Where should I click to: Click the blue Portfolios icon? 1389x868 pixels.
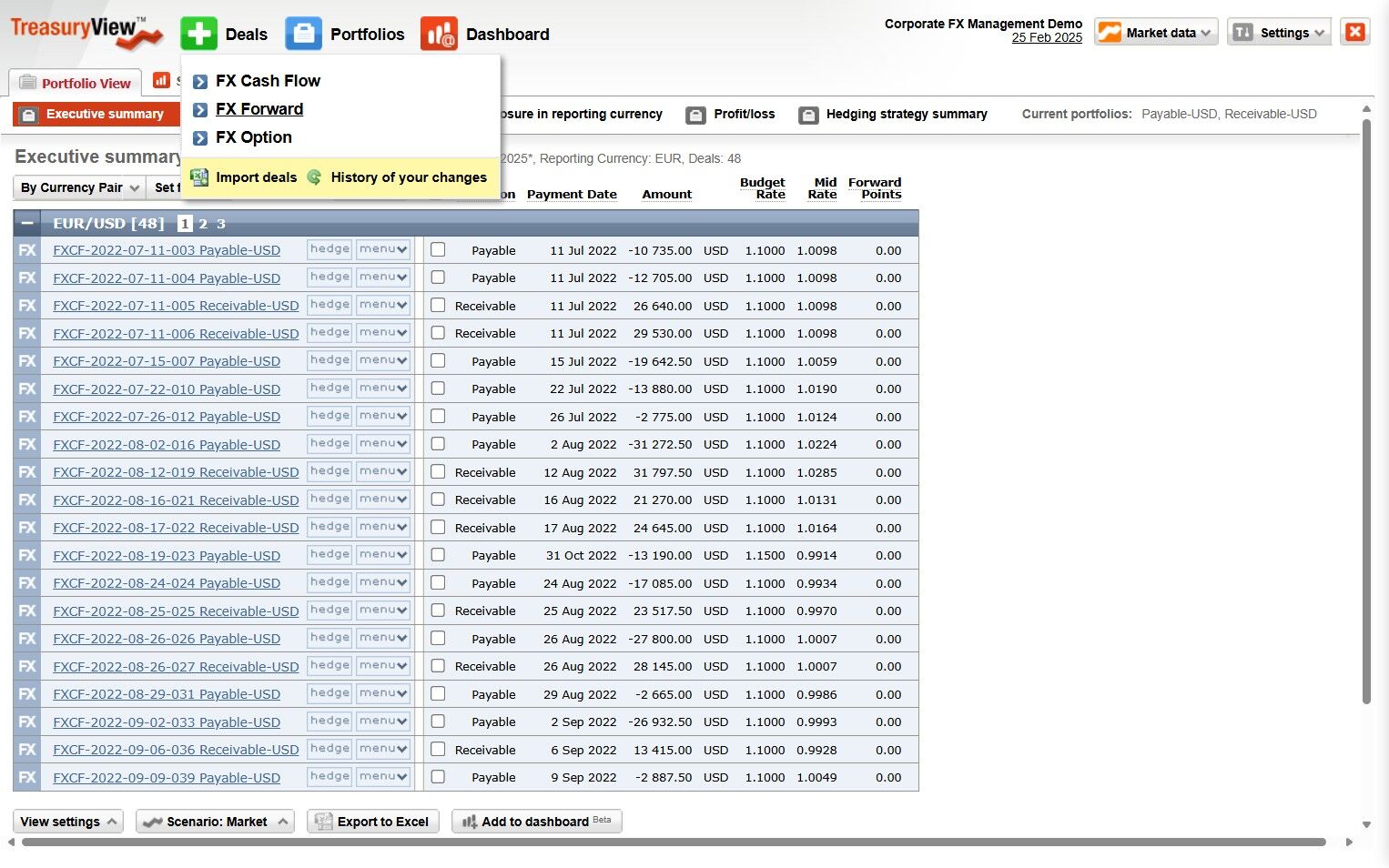(x=303, y=34)
